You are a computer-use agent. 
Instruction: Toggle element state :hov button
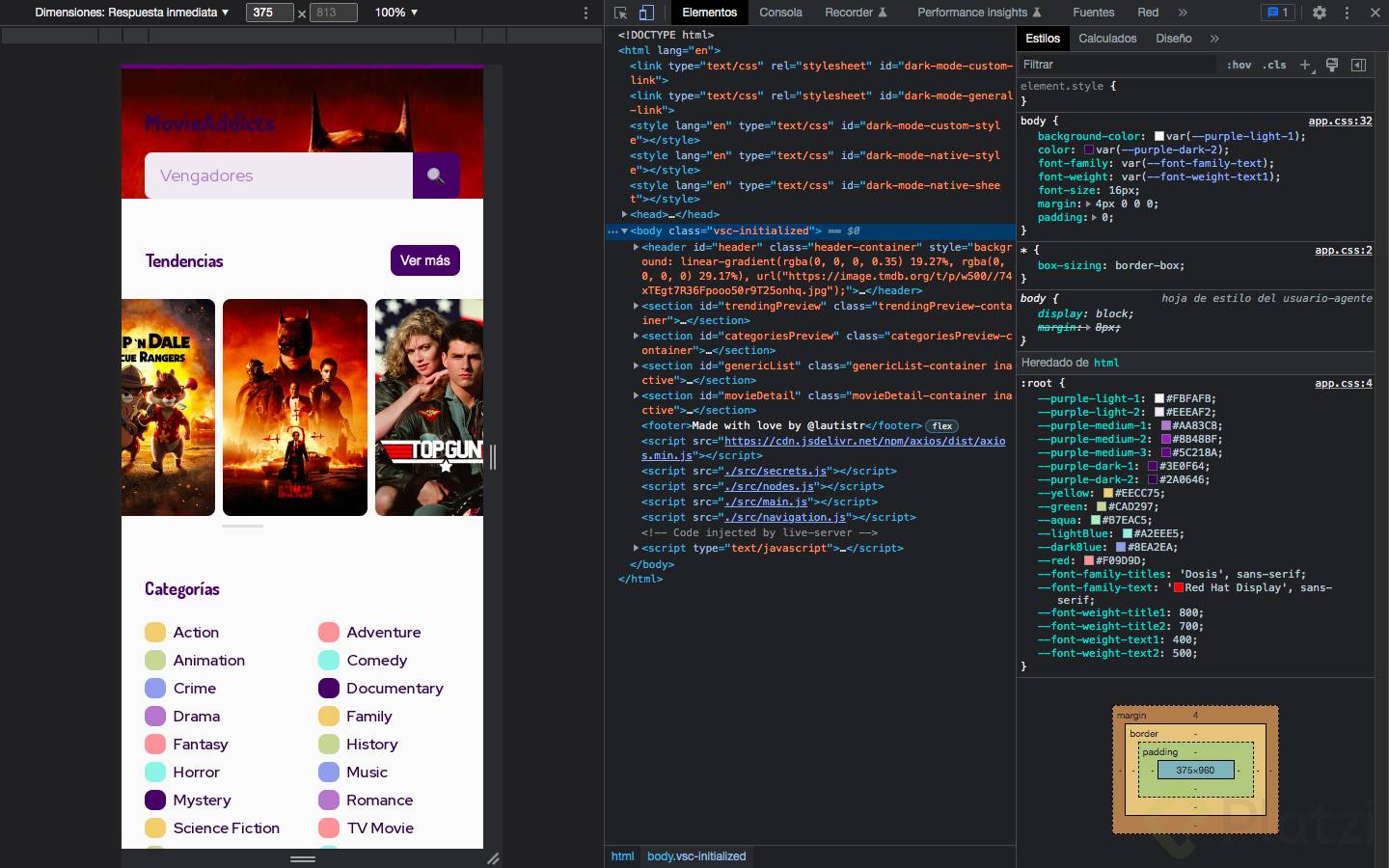coord(1239,65)
